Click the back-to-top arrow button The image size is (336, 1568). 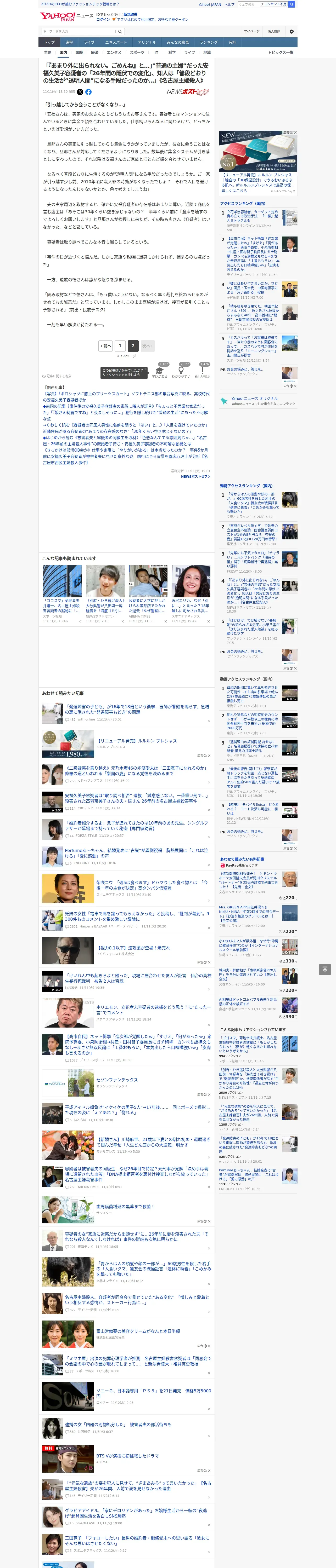325,970
